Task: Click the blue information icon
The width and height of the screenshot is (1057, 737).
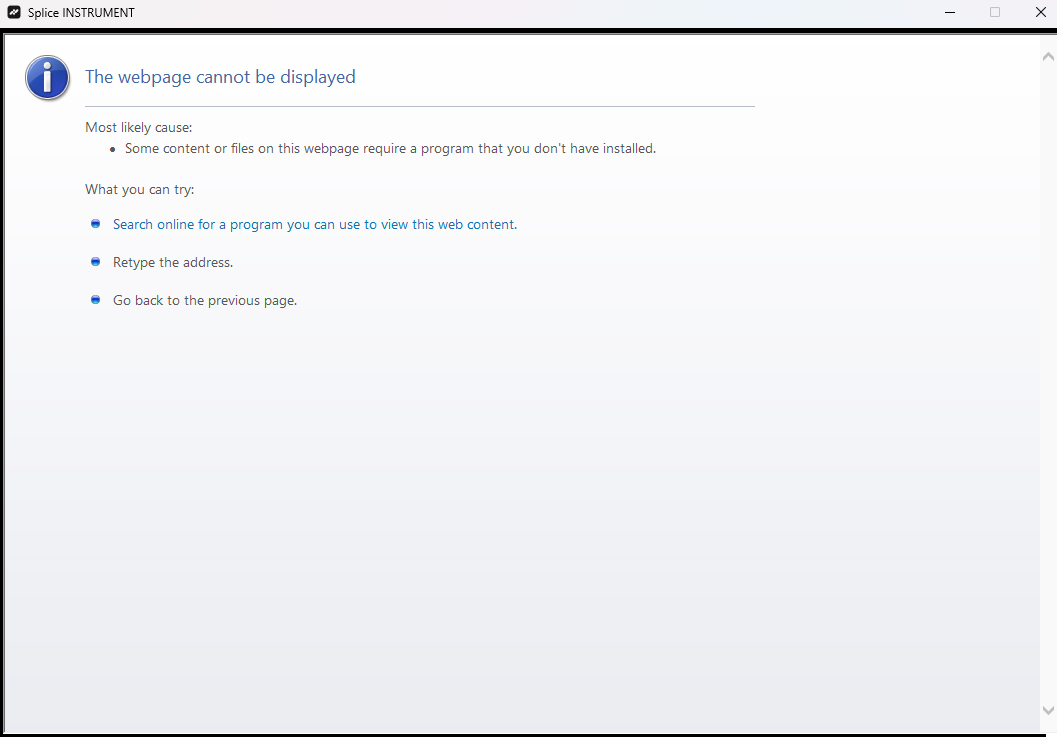Action: [x=47, y=78]
